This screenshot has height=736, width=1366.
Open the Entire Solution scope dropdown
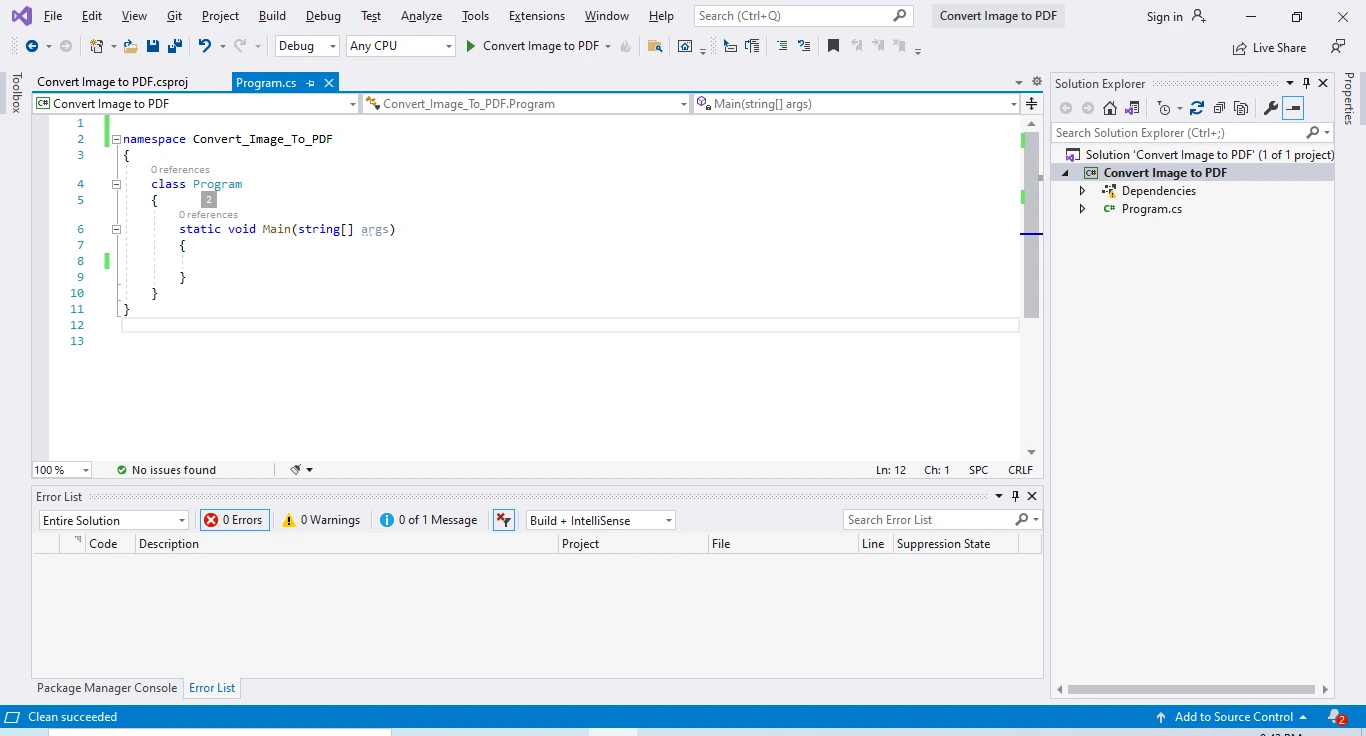pyautogui.click(x=113, y=520)
